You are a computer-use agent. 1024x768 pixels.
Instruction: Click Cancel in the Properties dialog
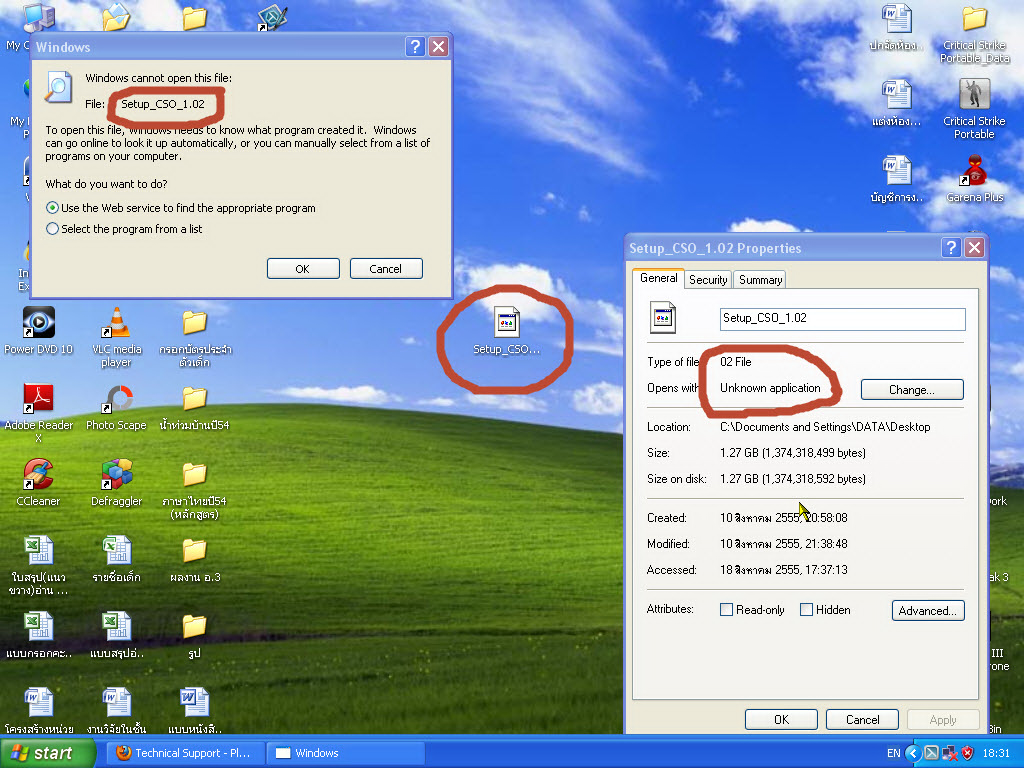[862, 720]
